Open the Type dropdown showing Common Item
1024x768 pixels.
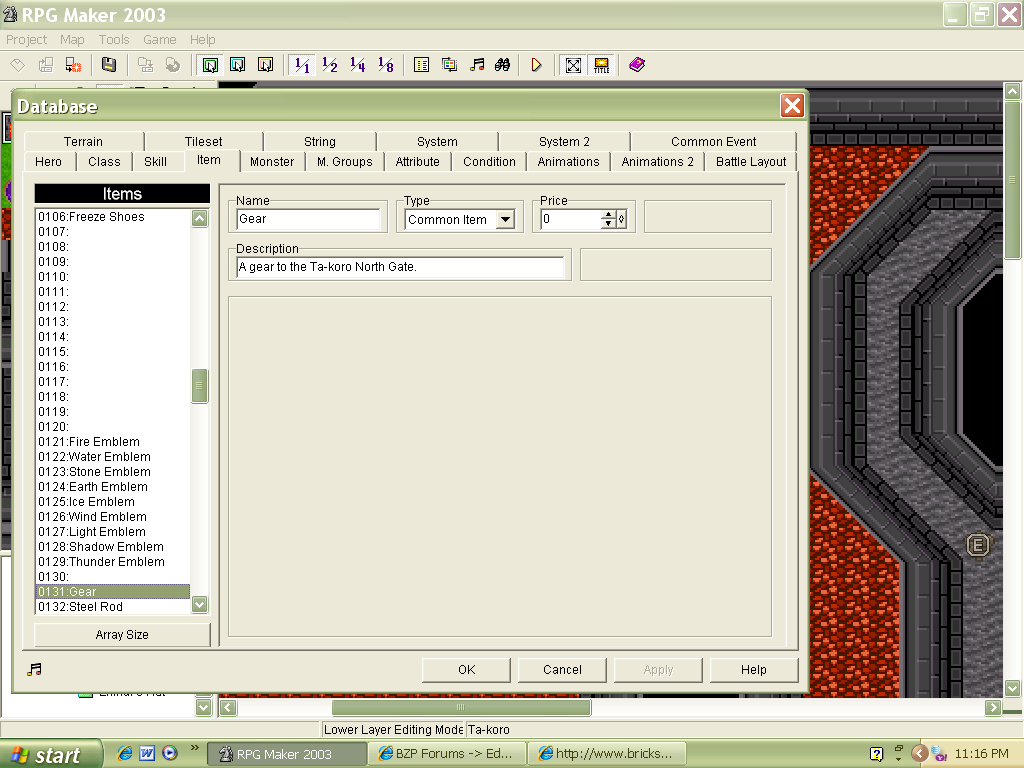tap(505, 220)
